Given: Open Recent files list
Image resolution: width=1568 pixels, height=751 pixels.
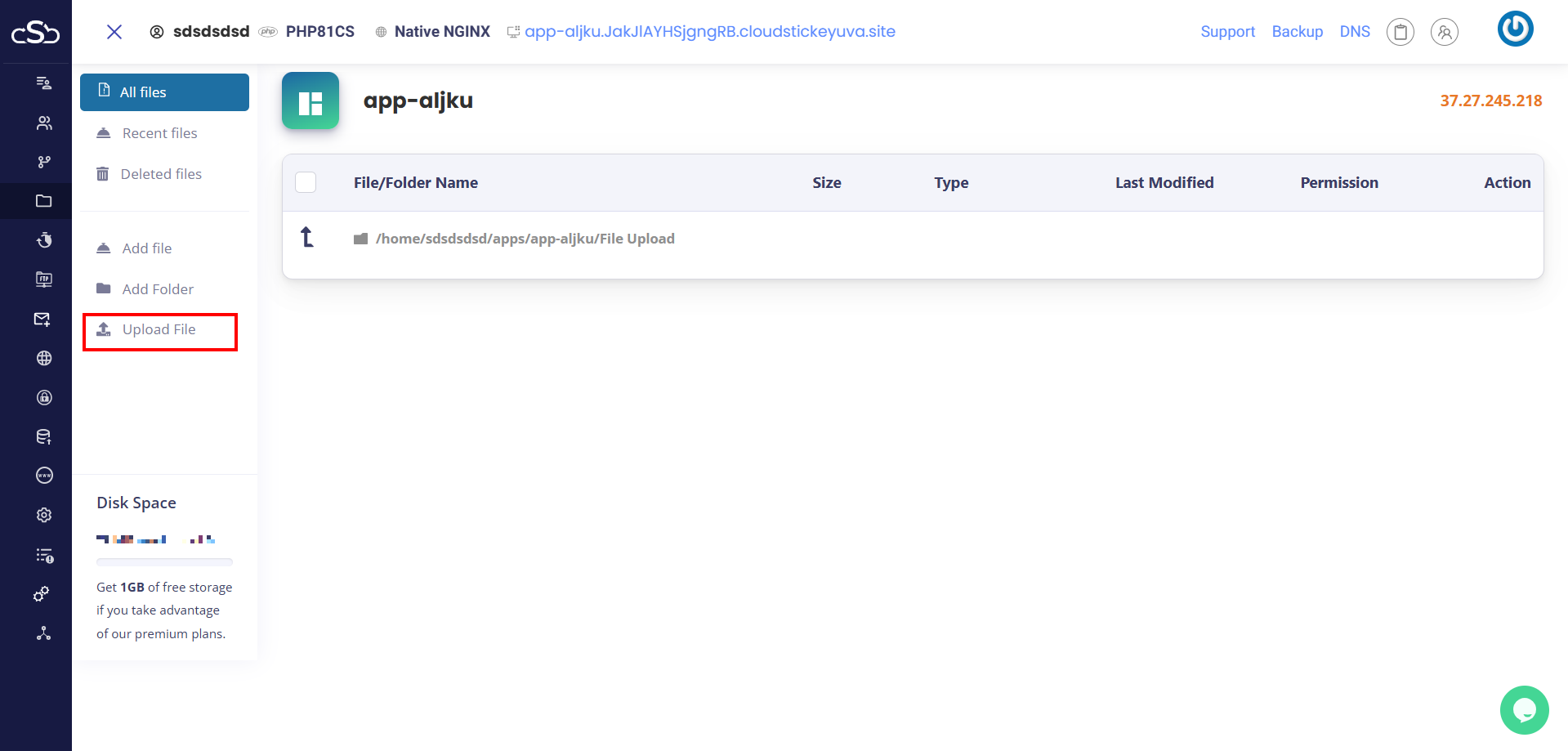Looking at the screenshot, I should point(159,133).
